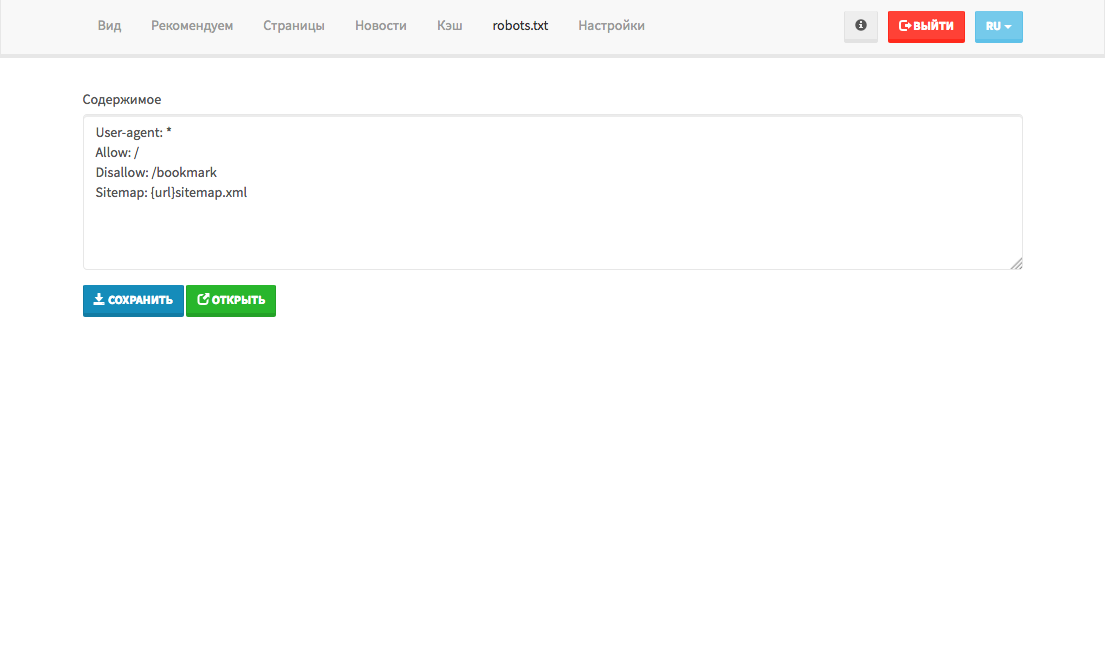Open the Вид tab
Screen dimensions: 1105x657
click(x=110, y=26)
